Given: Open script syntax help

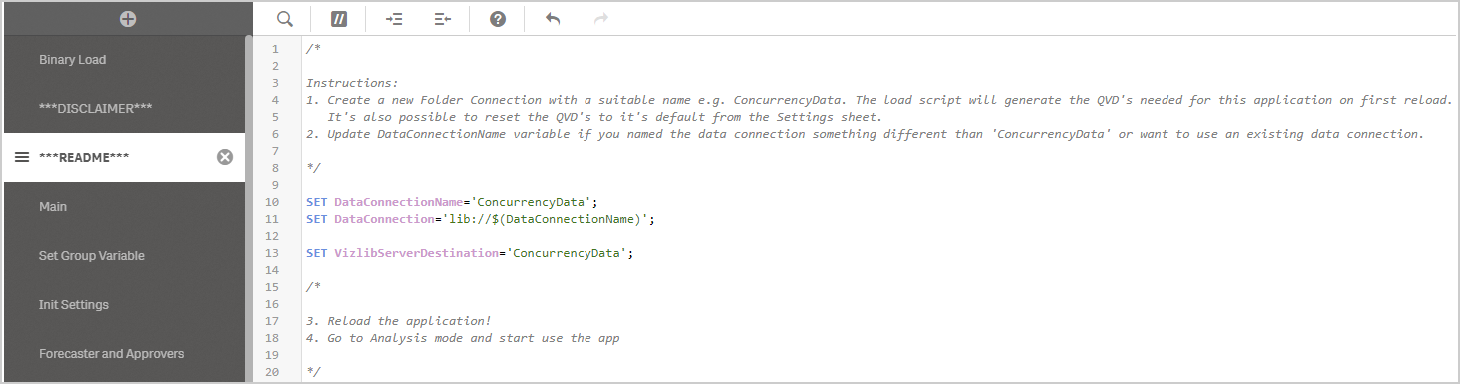Looking at the screenshot, I should coord(497,18).
